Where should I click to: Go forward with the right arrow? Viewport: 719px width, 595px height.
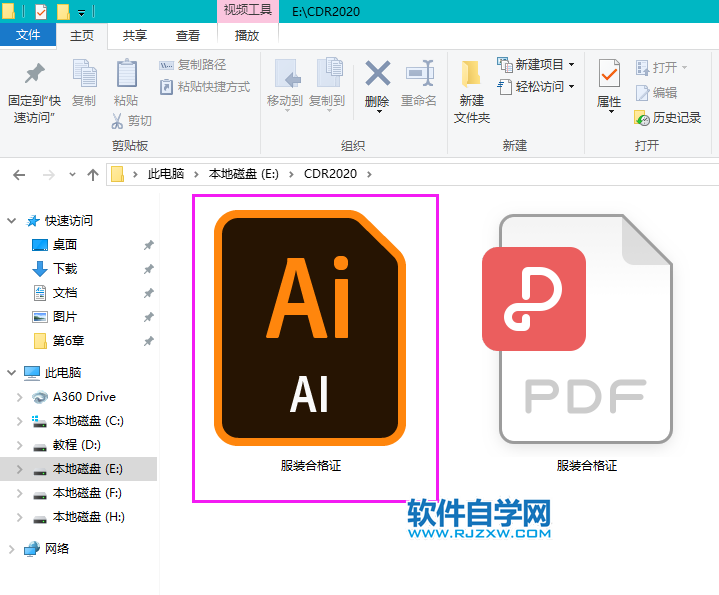click(49, 175)
